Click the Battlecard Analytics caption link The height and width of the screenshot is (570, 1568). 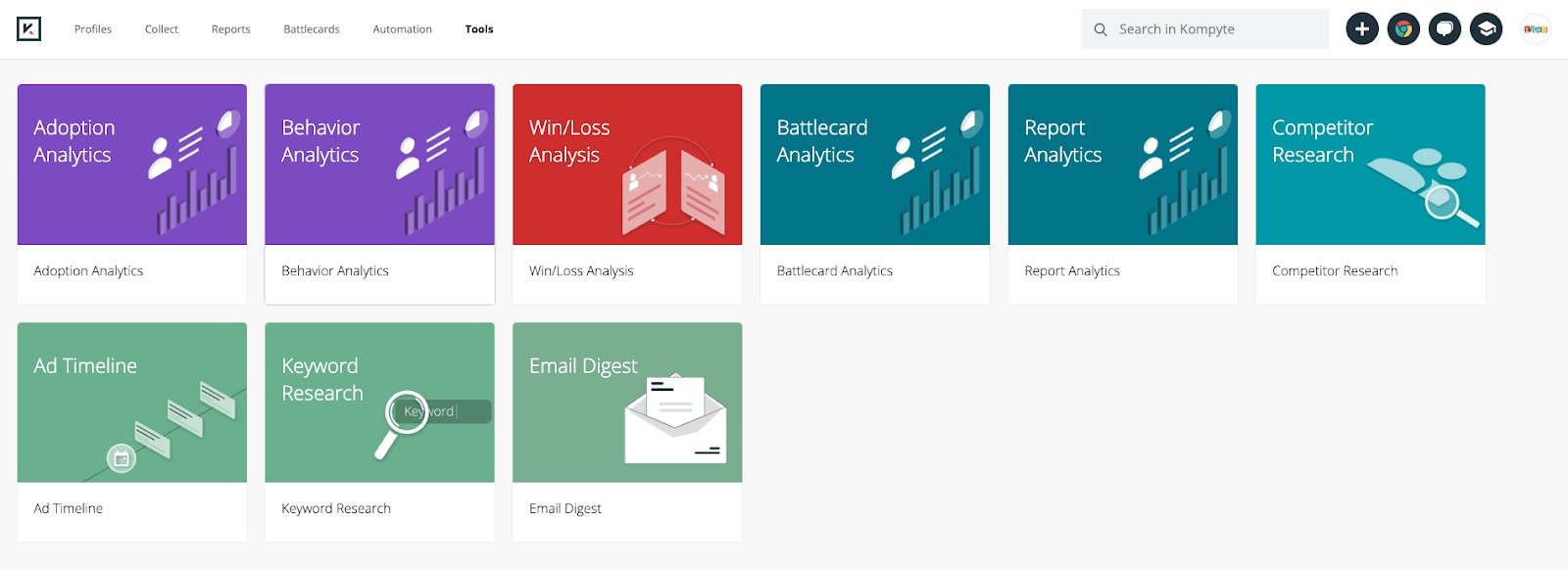coord(835,271)
